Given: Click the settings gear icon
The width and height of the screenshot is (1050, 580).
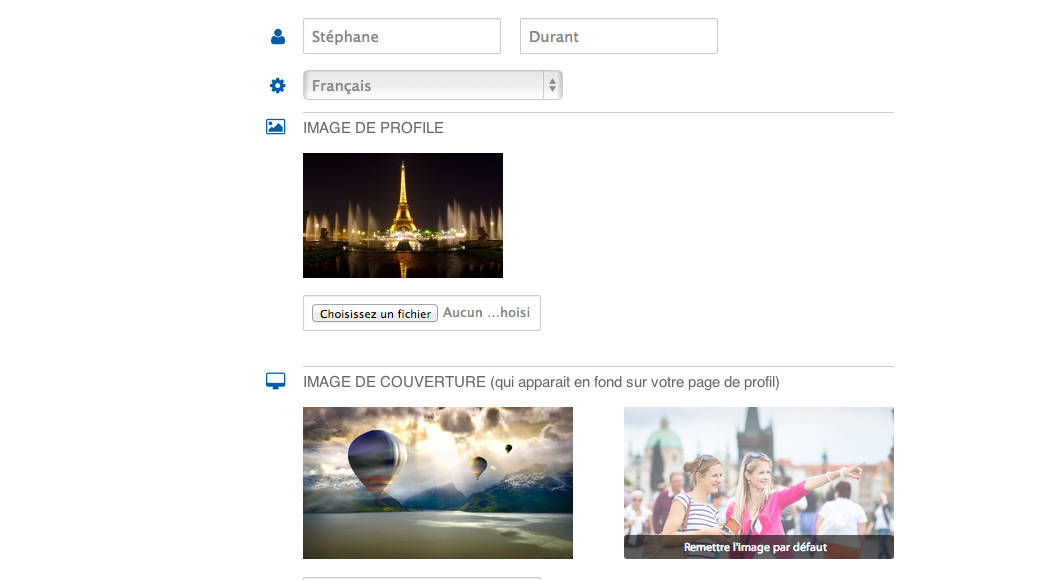Looking at the screenshot, I should coord(277,86).
